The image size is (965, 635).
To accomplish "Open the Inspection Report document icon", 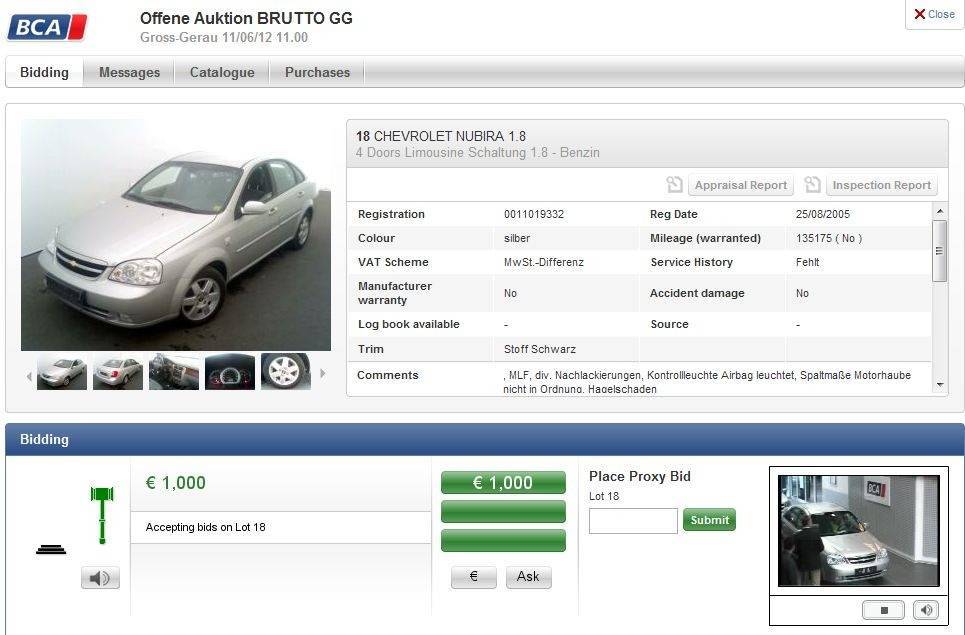I will [x=812, y=185].
